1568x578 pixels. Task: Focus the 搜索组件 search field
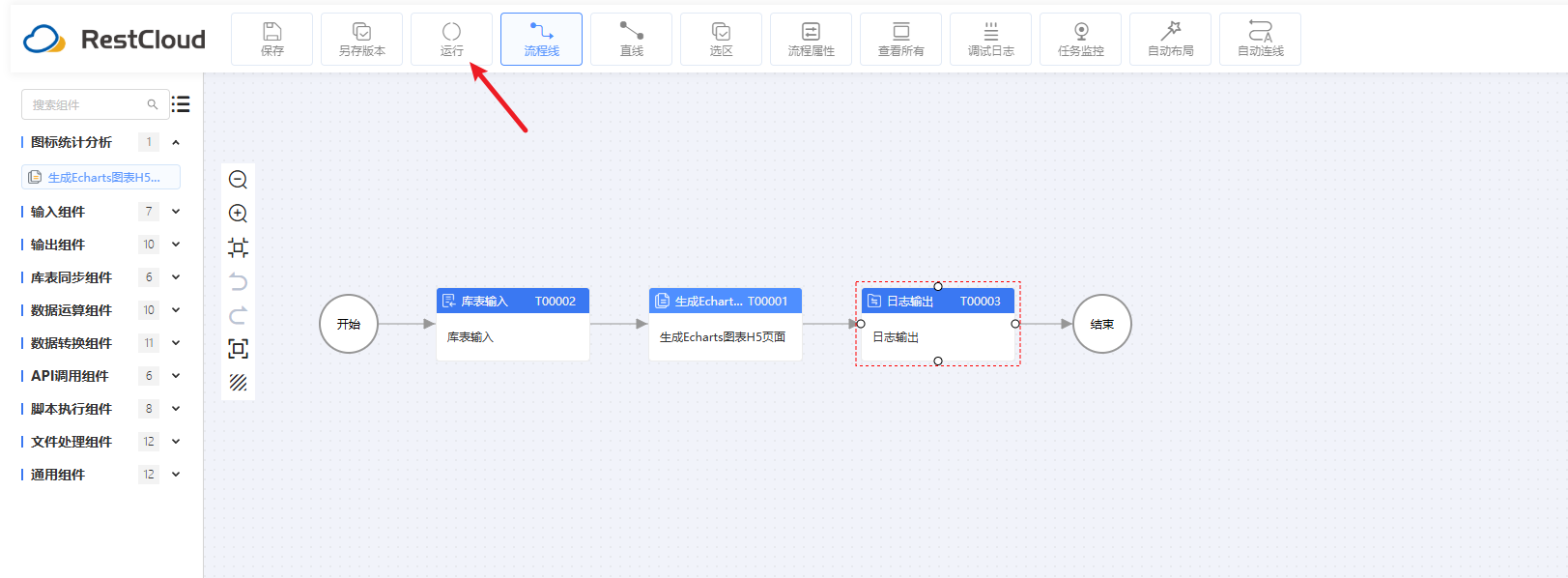click(x=95, y=104)
